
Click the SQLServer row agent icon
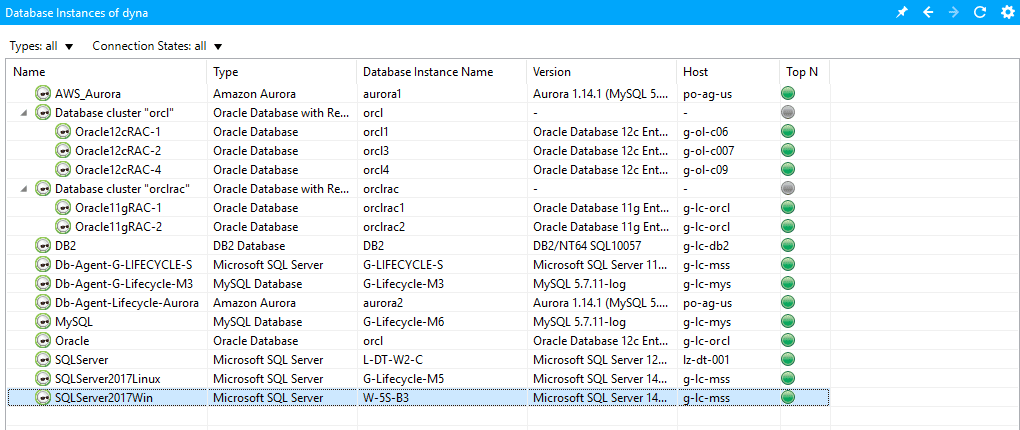(x=43, y=359)
